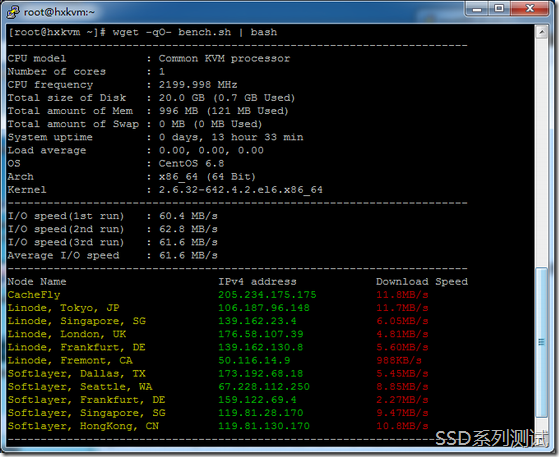Click IP address 106.187.96.148
The width and height of the screenshot is (559, 457).
264,308
